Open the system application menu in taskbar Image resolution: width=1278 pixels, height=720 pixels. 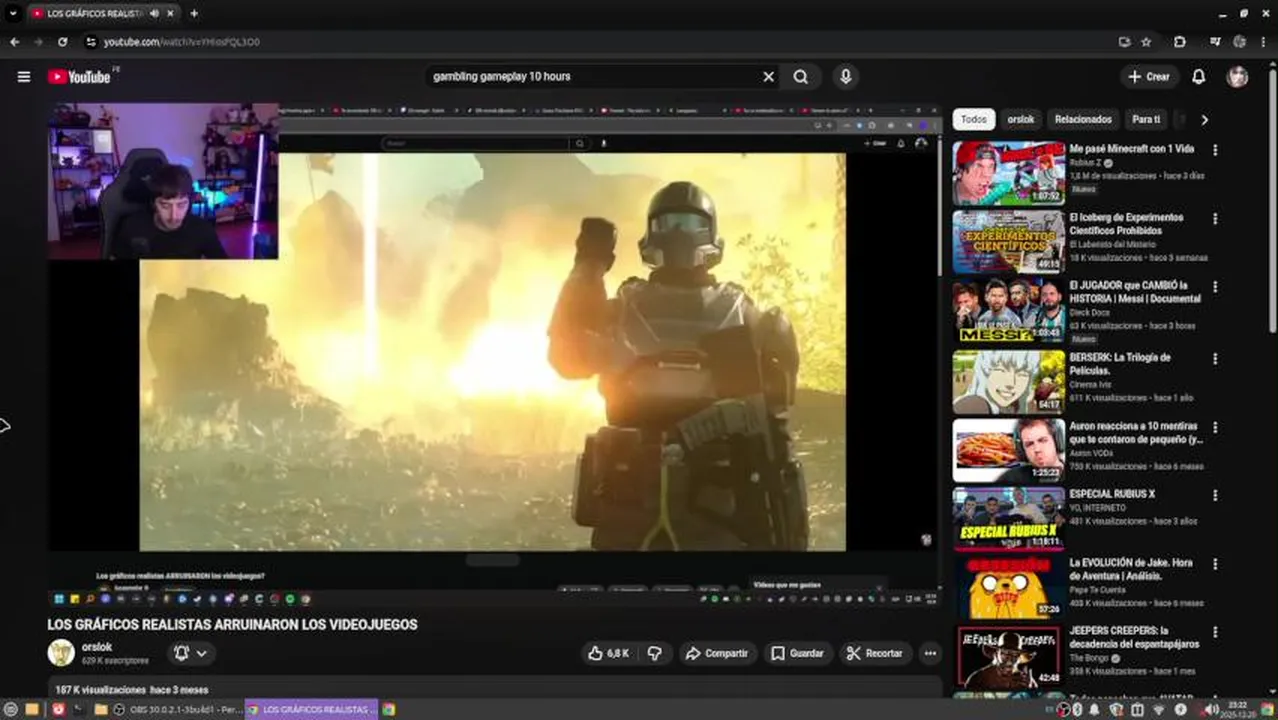click(11, 709)
